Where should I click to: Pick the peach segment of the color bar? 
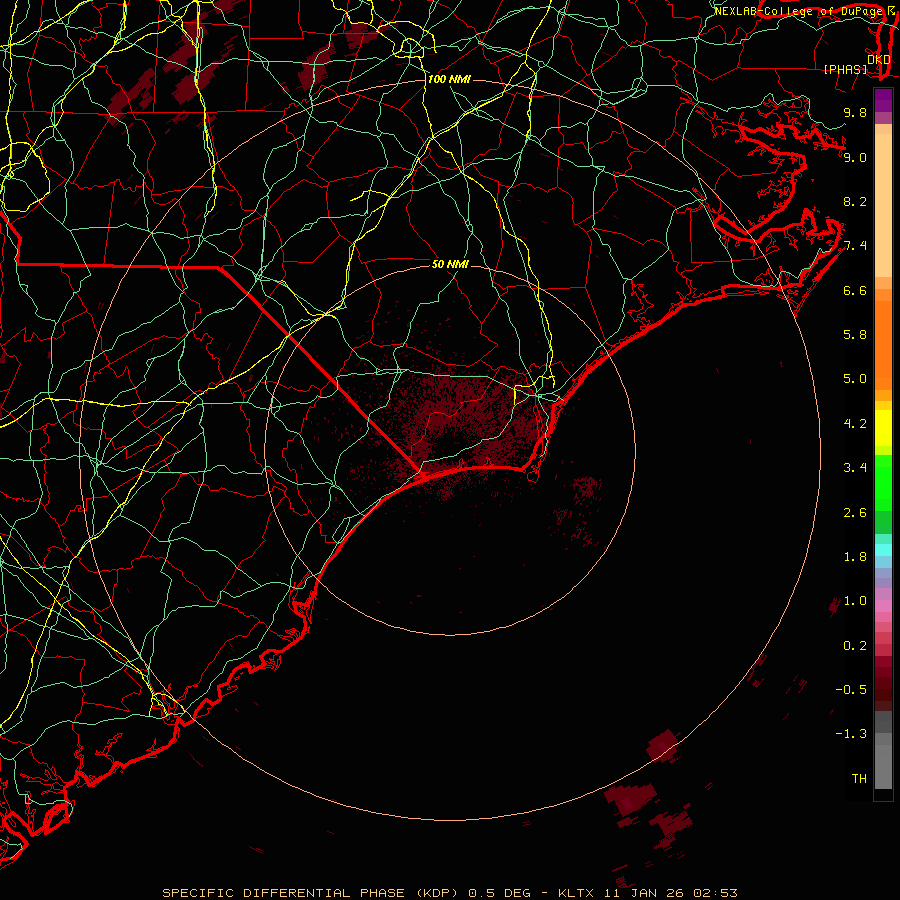[x=883, y=205]
